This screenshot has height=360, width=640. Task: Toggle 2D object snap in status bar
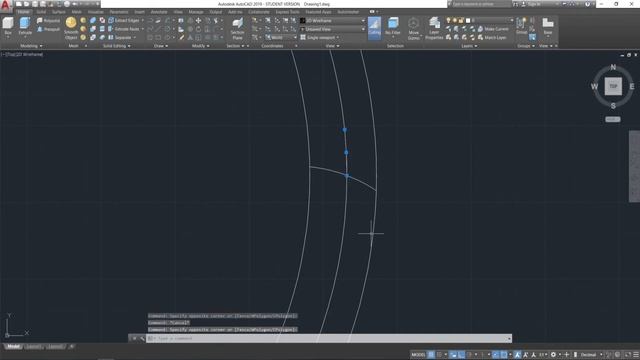pyautogui.click(x=504, y=355)
